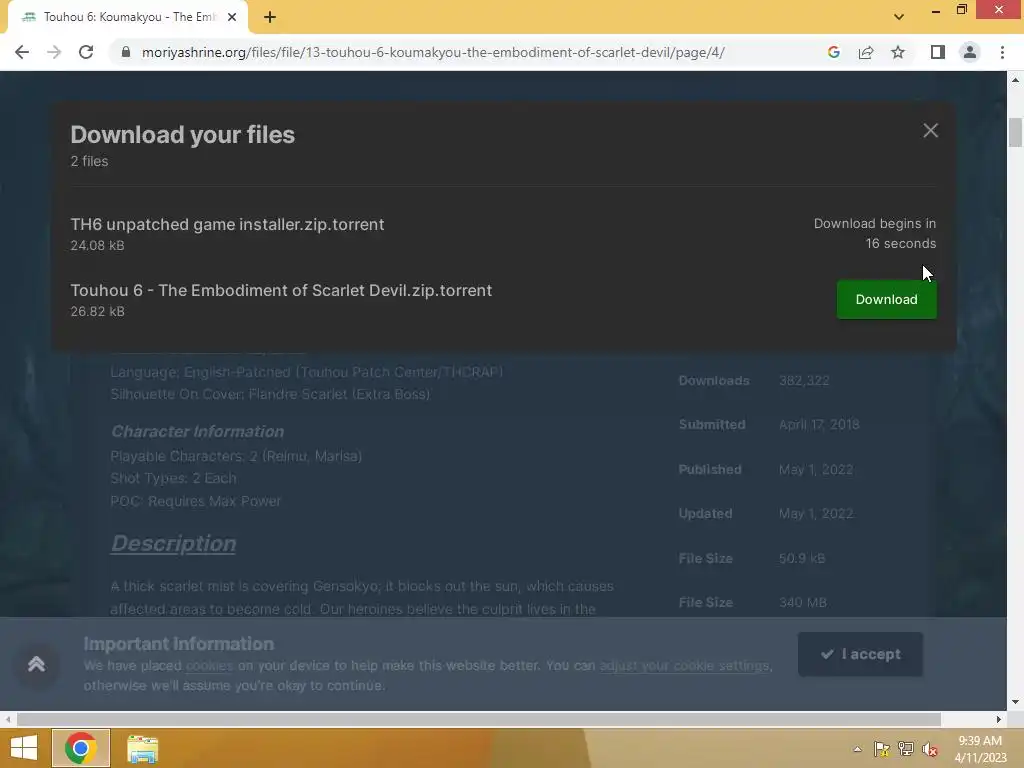1024x768 pixels.
Task: Accept cookies with I accept button
Action: pos(860,654)
